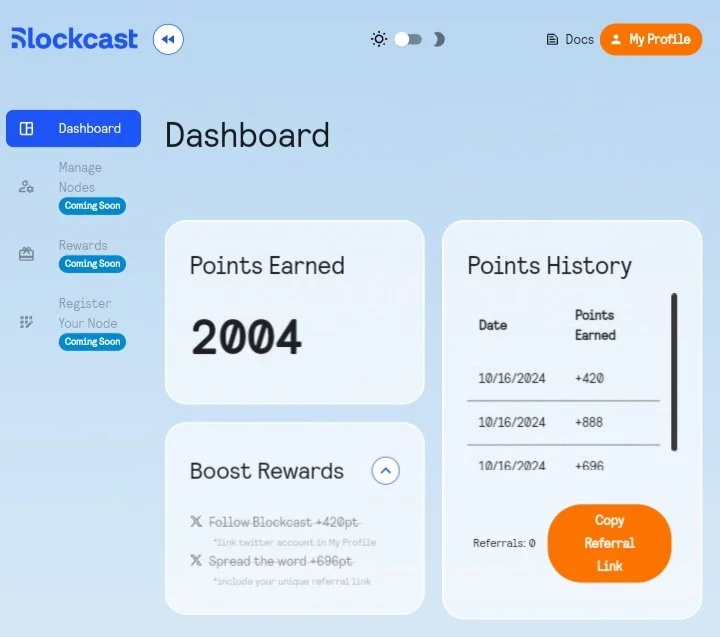Click the Docs document icon
Screen dimensions: 720x637
click(552, 39)
